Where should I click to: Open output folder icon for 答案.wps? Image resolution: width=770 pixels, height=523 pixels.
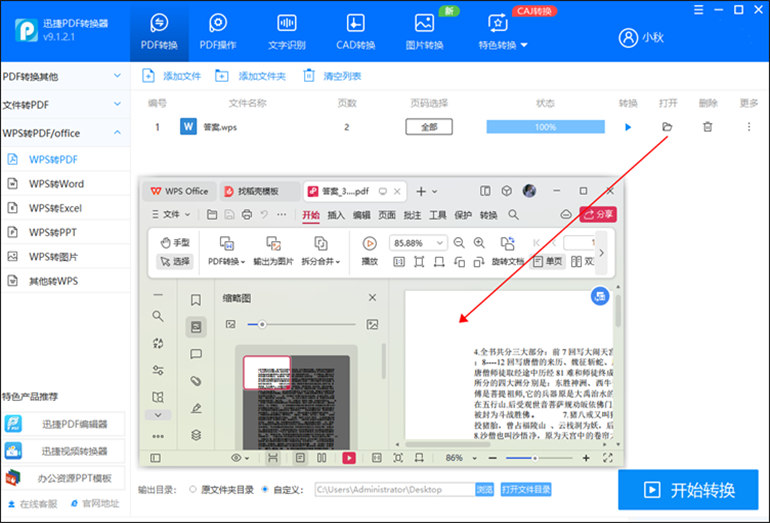click(667, 127)
